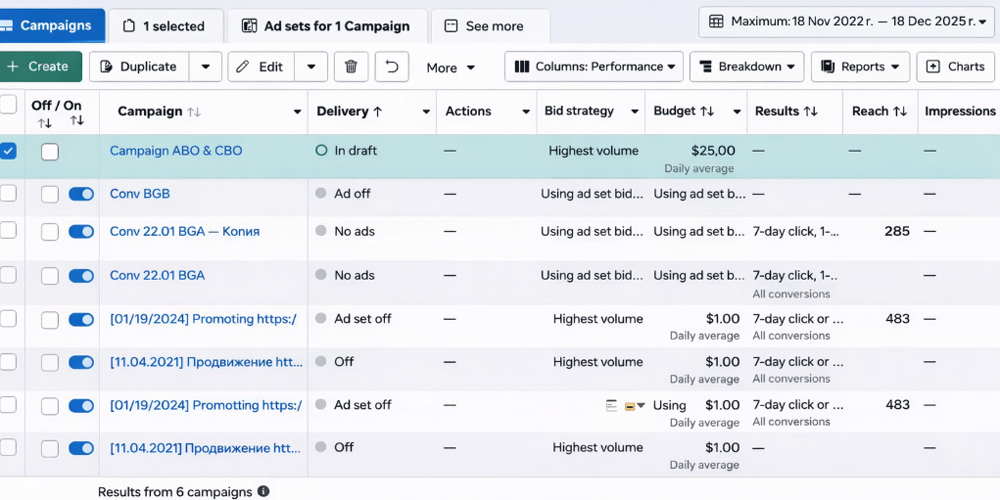This screenshot has height=500, width=1000.
Task: Check the checkbox for Conv 22.01 BGA — Копия
Action: pos(50,232)
